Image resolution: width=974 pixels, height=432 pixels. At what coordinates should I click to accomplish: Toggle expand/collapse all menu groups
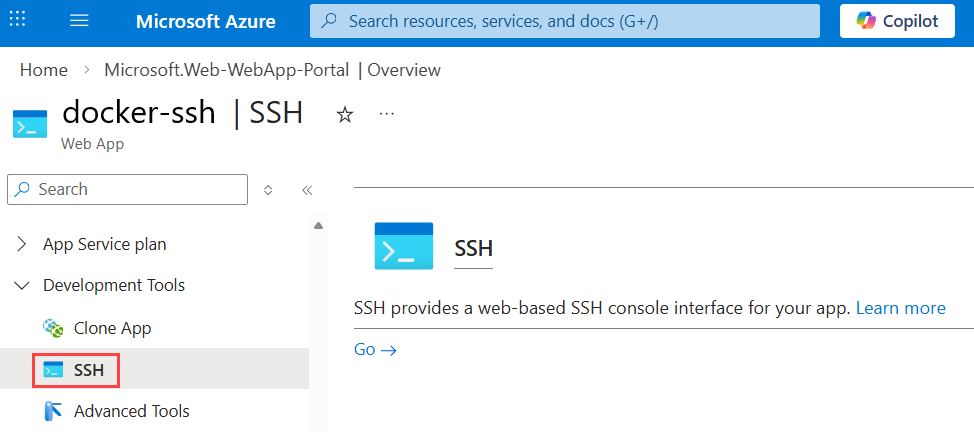coord(268,190)
